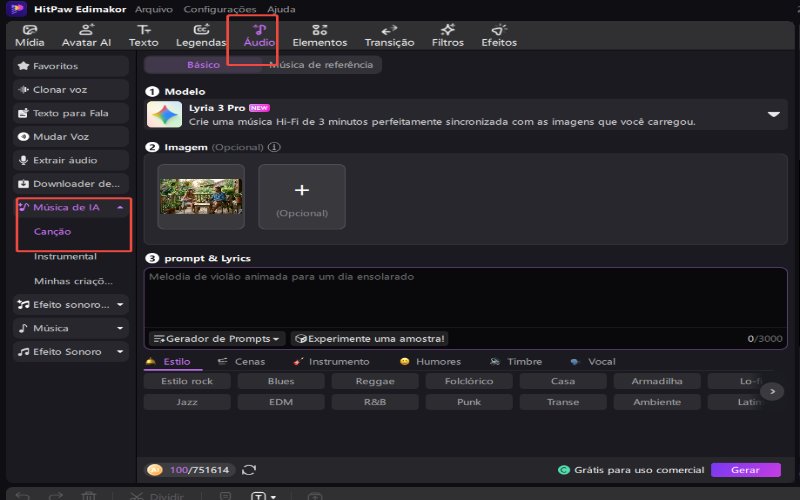The height and width of the screenshot is (500, 800).
Task: Switch to the Básico tab
Action: [x=203, y=65]
